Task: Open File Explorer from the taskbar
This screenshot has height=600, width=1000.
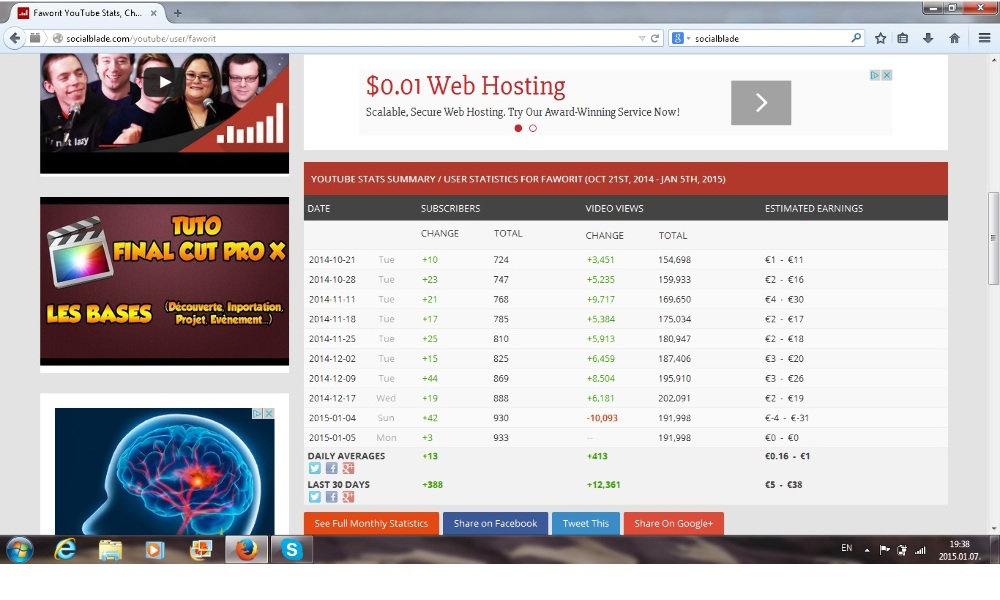Action: [x=110, y=550]
